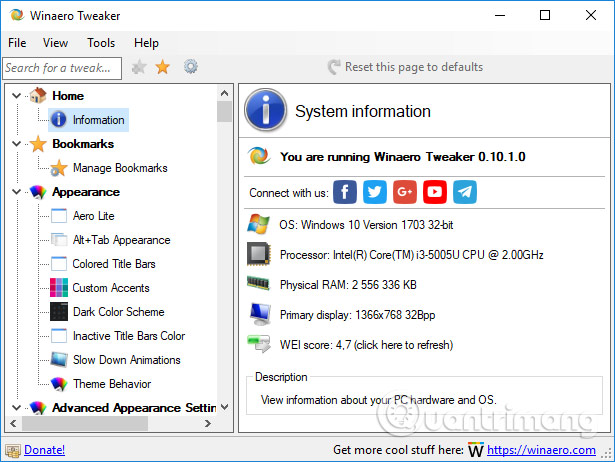Screen dimensions: 615x462
Task: Click the Slow Down Animations icon
Action: coord(59,359)
